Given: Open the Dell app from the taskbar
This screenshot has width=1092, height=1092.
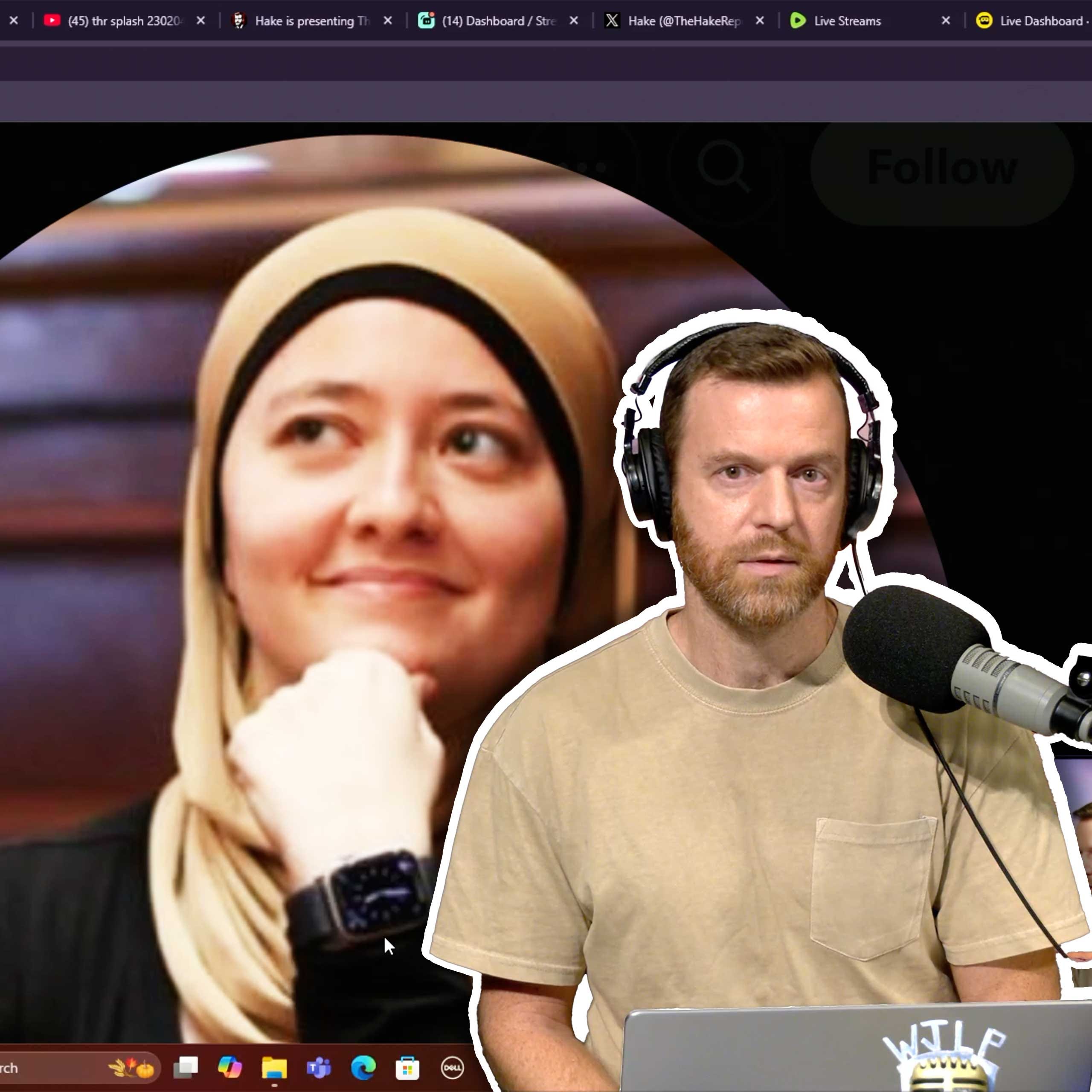Looking at the screenshot, I should pos(452,1068).
